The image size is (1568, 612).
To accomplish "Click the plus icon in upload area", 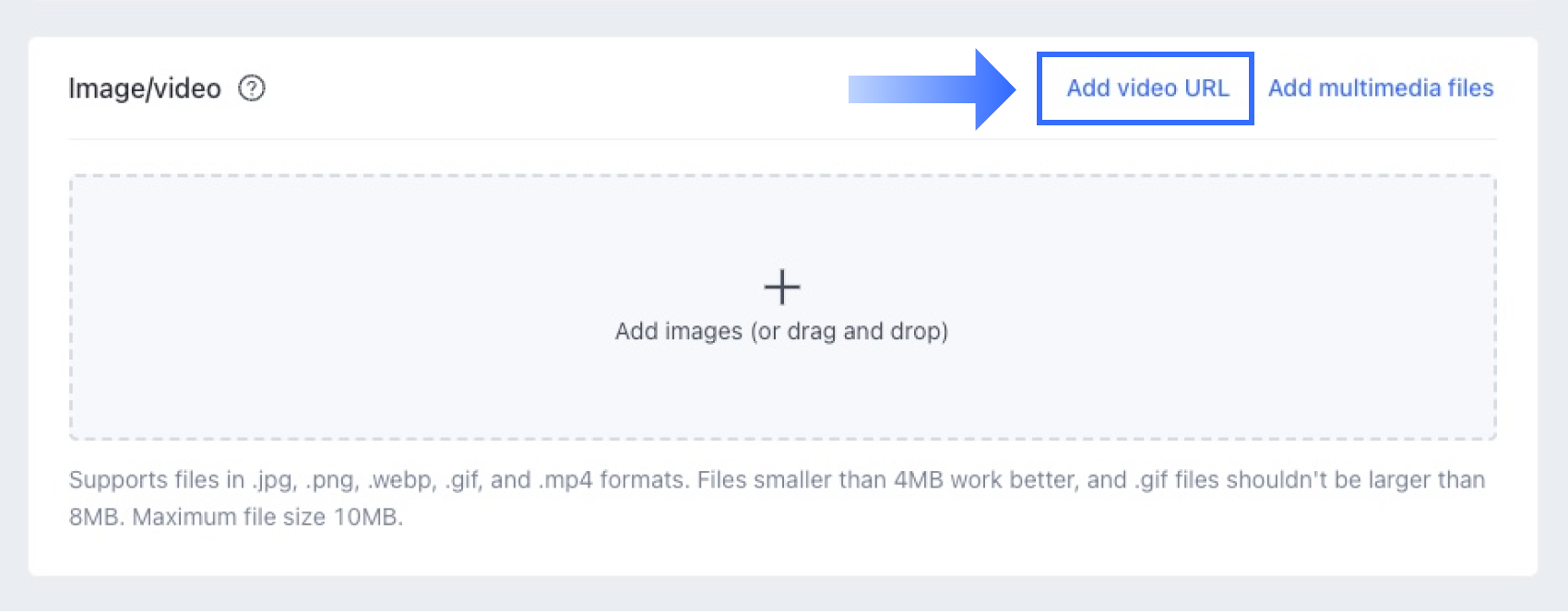I will pos(782,288).
